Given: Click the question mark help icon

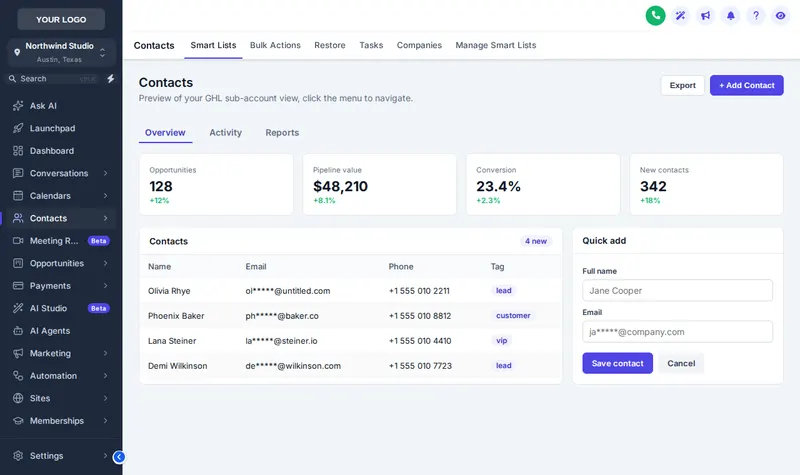Looking at the screenshot, I should point(756,16).
